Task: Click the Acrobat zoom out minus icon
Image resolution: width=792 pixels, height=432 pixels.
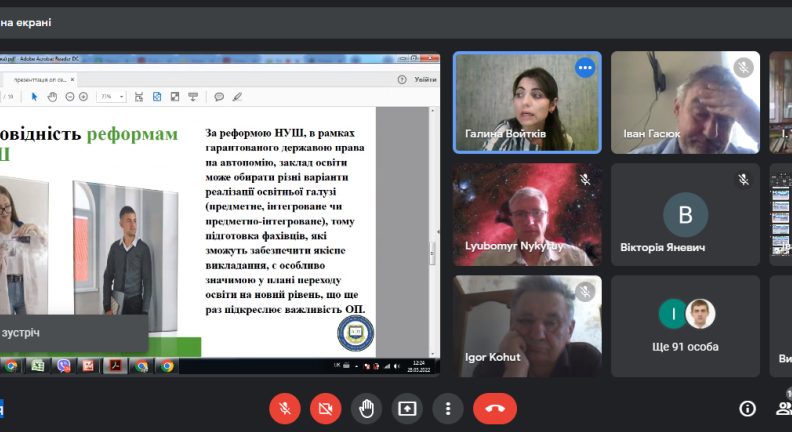Action: click(70, 97)
